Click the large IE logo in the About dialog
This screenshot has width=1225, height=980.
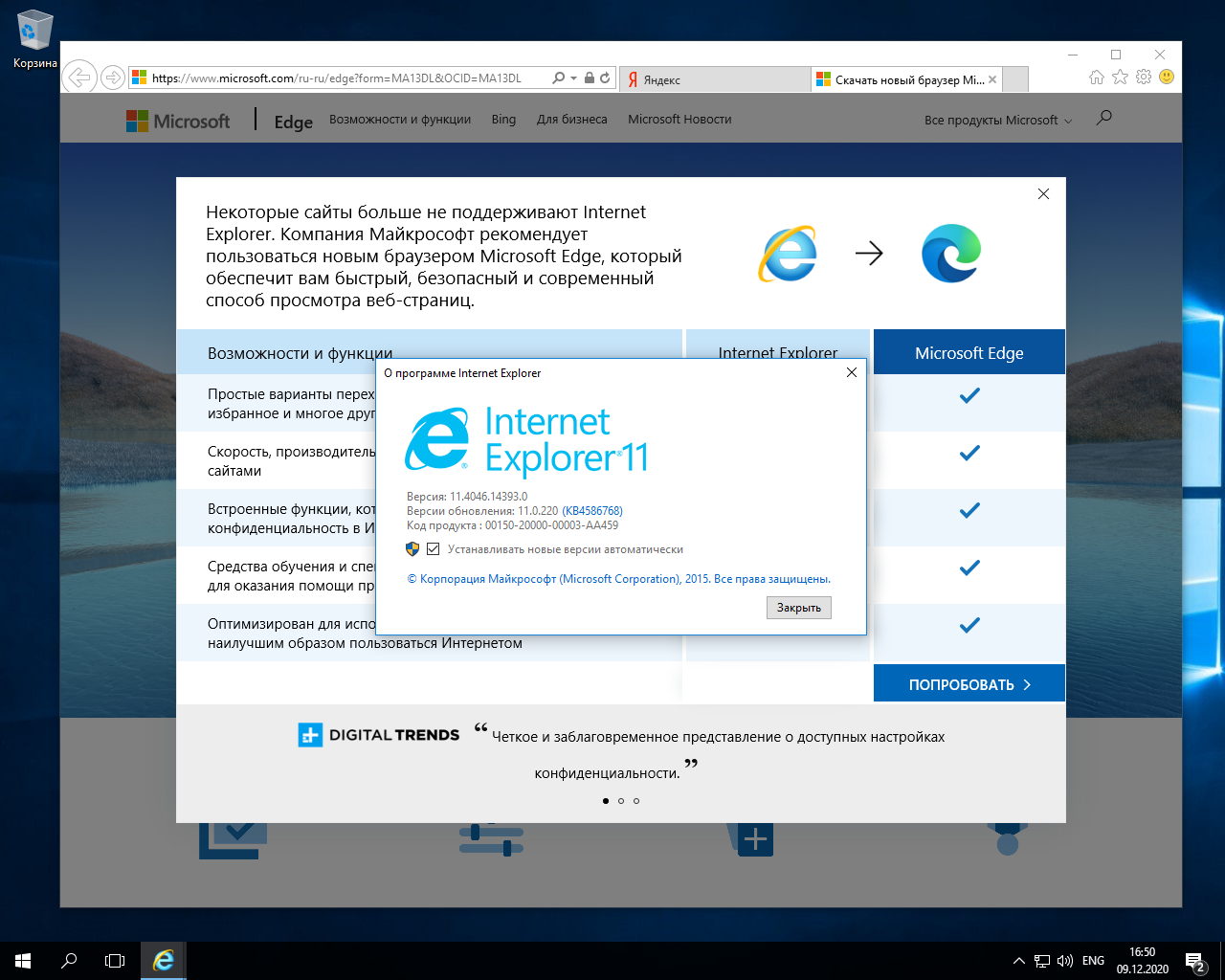click(437, 439)
